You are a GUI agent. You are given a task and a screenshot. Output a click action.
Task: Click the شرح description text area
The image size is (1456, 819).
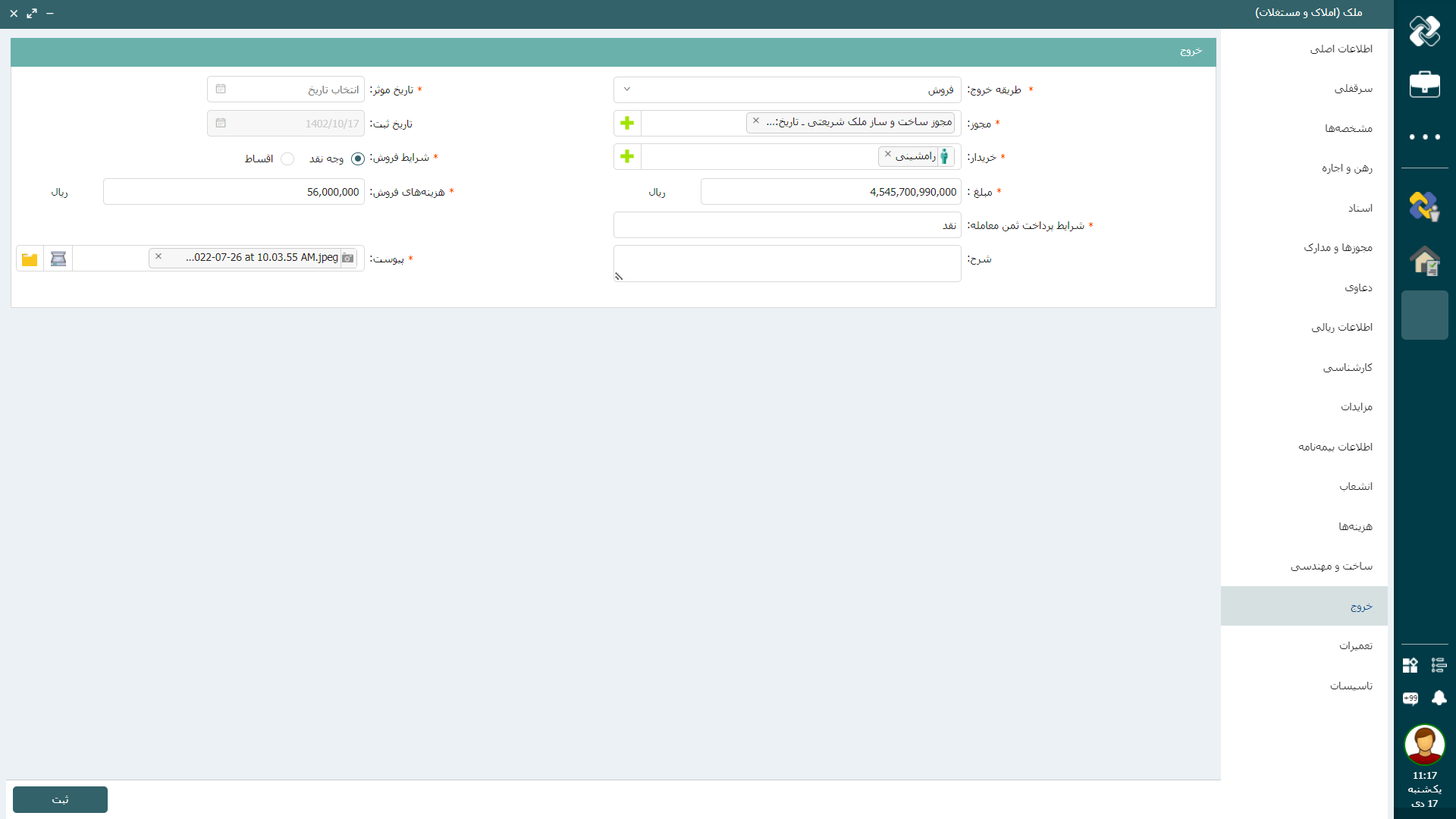[787, 263]
